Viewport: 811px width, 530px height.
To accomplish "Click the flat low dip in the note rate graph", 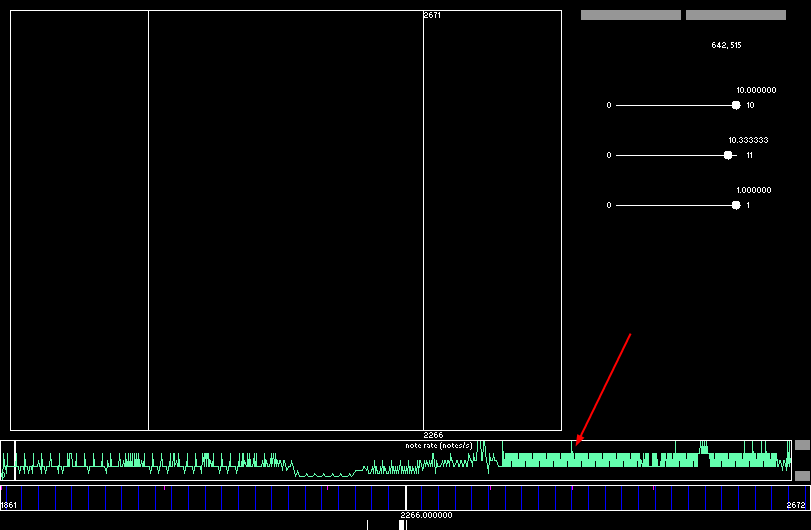I will click(x=326, y=474).
